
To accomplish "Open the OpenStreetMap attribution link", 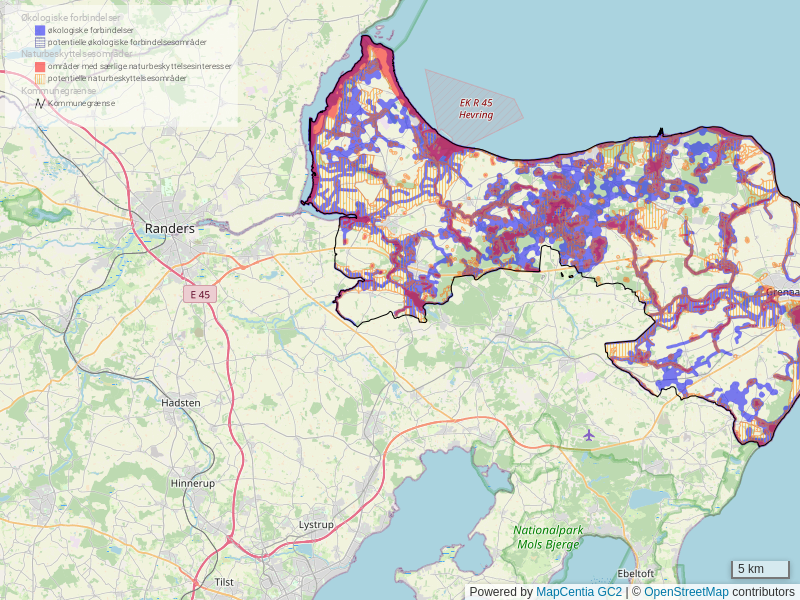I will click(686, 592).
